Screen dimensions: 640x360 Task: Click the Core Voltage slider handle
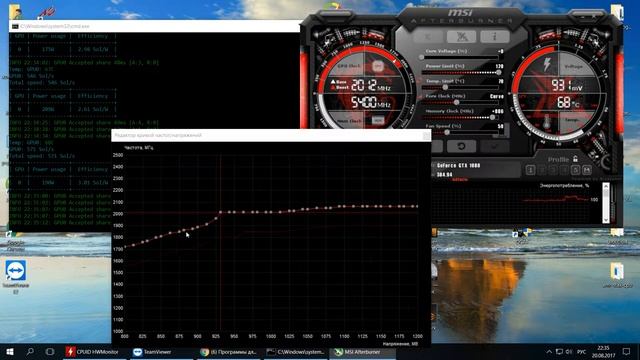pos(422,58)
